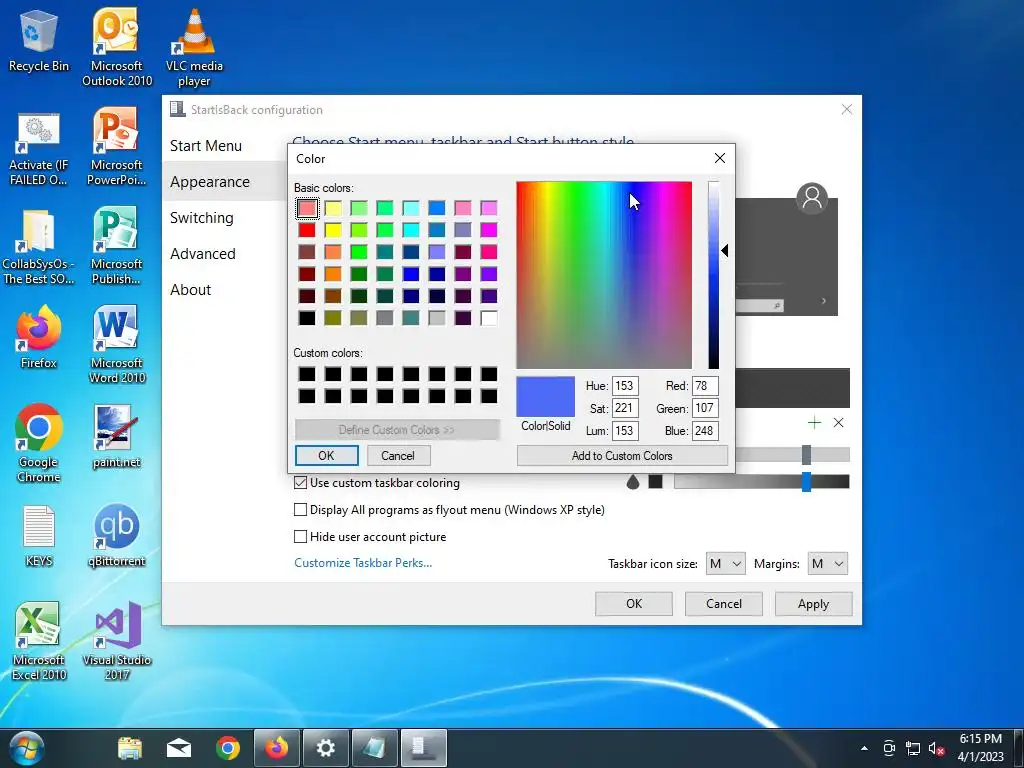Screen dimensions: 1024x768
Task: Open Settings gear in the taskbar
Action: pos(325,748)
